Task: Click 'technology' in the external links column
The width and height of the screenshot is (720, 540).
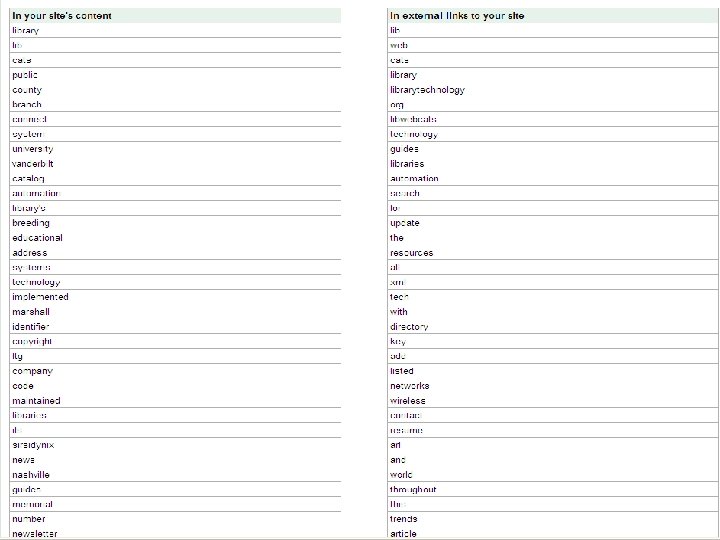Action: tap(414, 134)
